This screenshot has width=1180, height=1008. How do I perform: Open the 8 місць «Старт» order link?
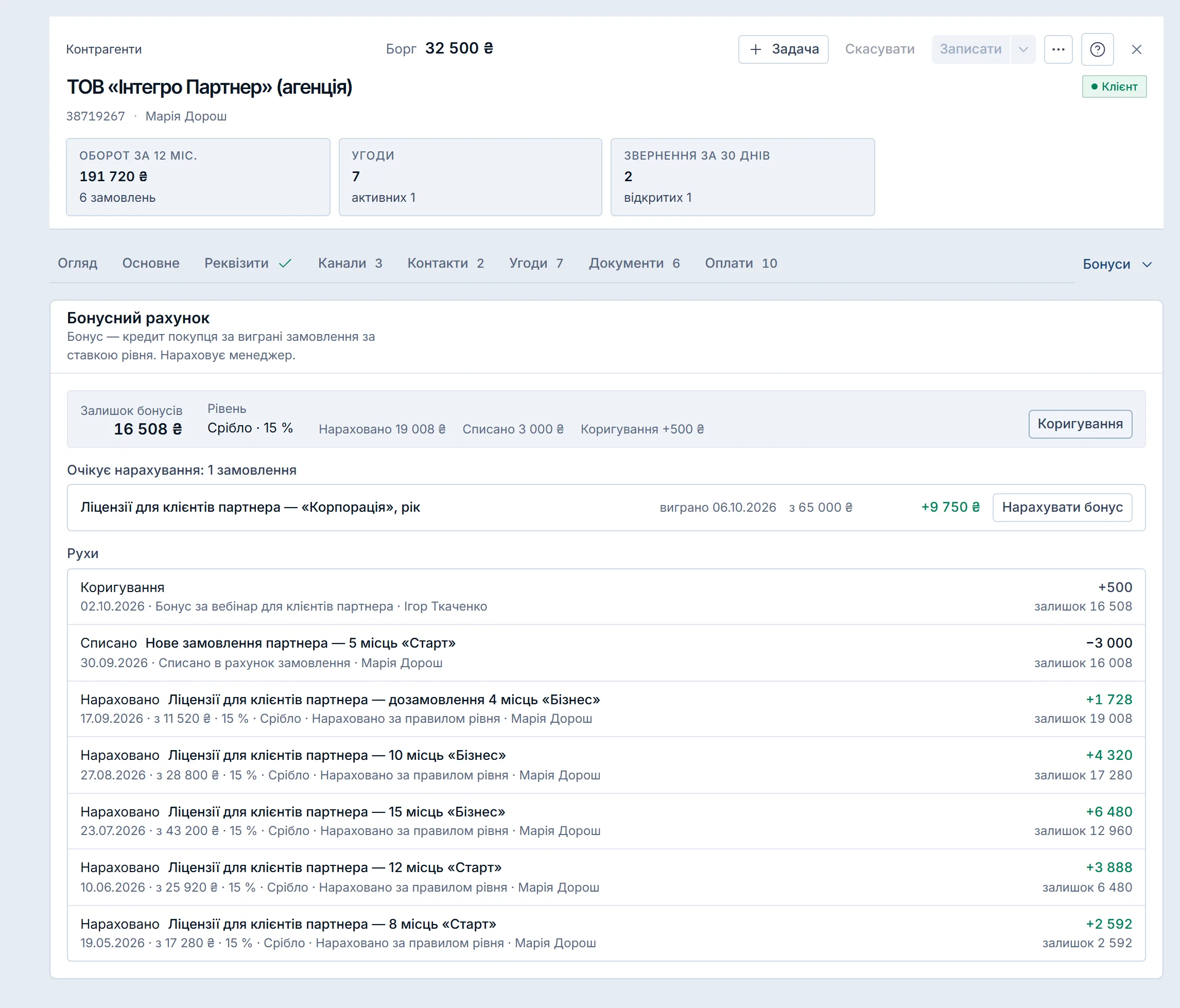pos(333,924)
